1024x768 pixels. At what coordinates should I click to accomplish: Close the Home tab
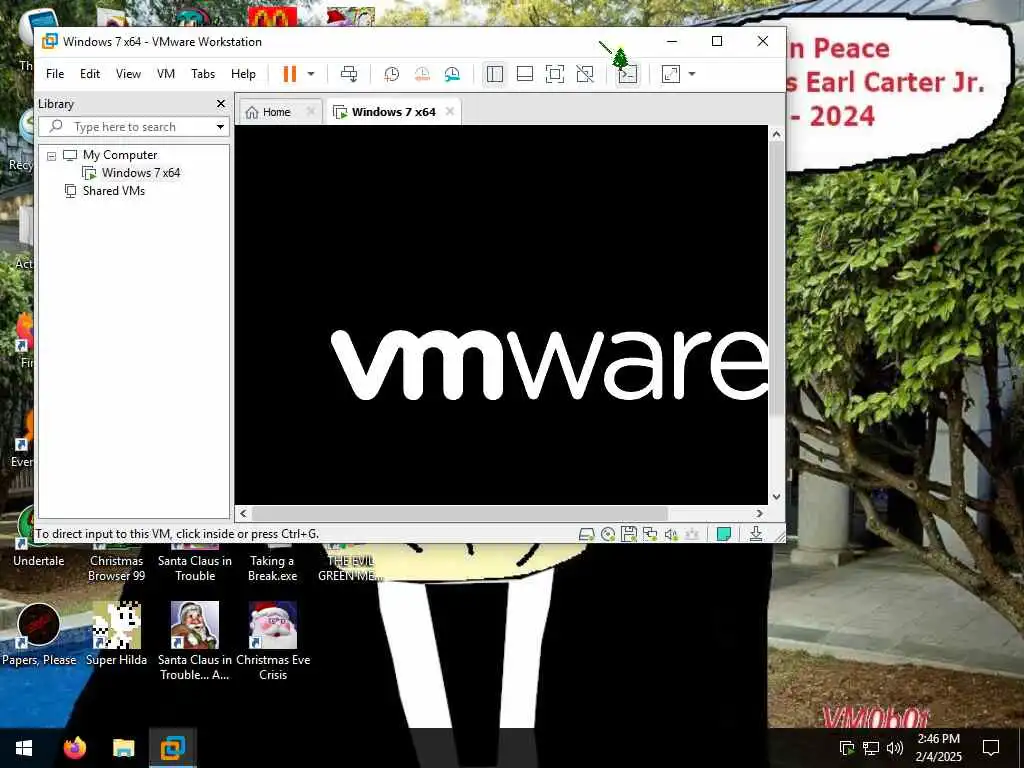[x=312, y=112]
